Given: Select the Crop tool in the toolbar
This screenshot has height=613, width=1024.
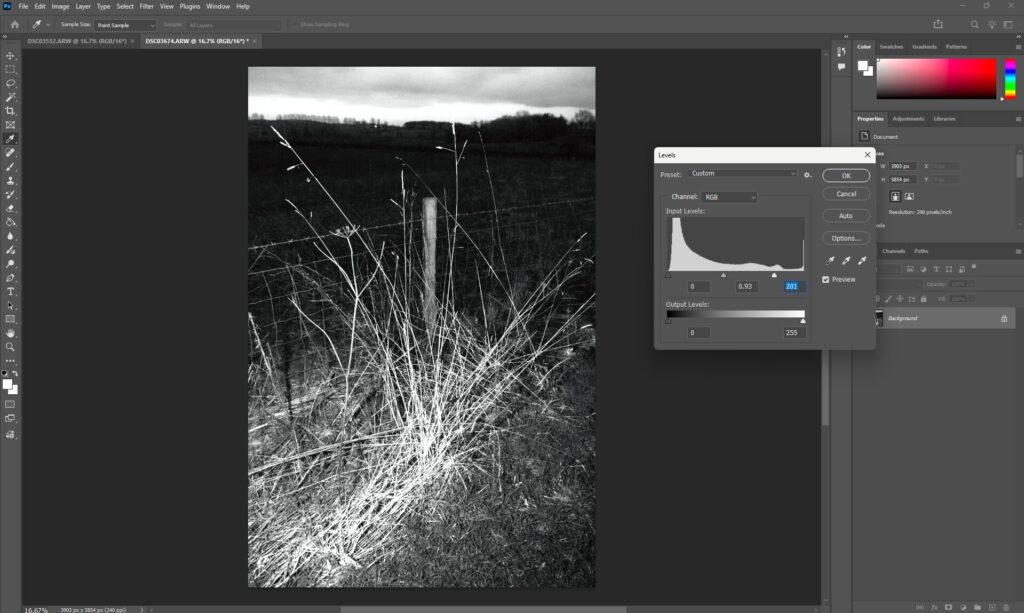Looking at the screenshot, I should coord(10,111).
